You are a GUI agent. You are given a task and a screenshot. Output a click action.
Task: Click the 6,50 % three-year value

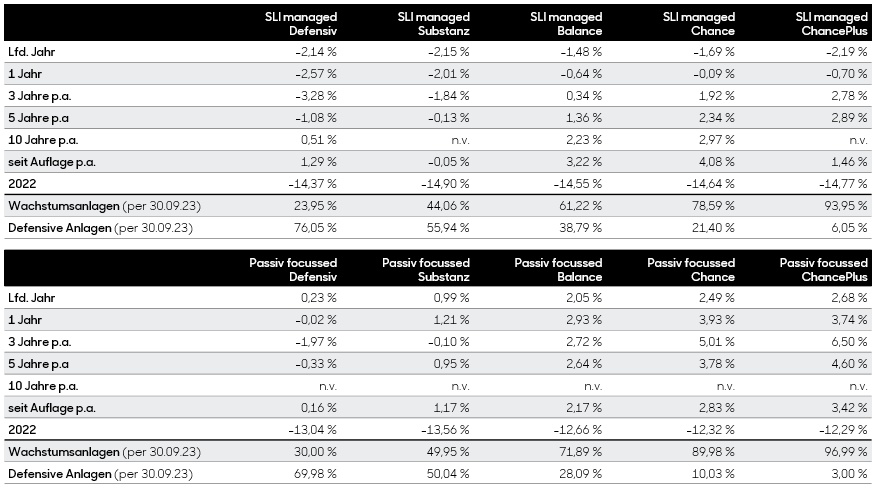(x=849, y=342)
